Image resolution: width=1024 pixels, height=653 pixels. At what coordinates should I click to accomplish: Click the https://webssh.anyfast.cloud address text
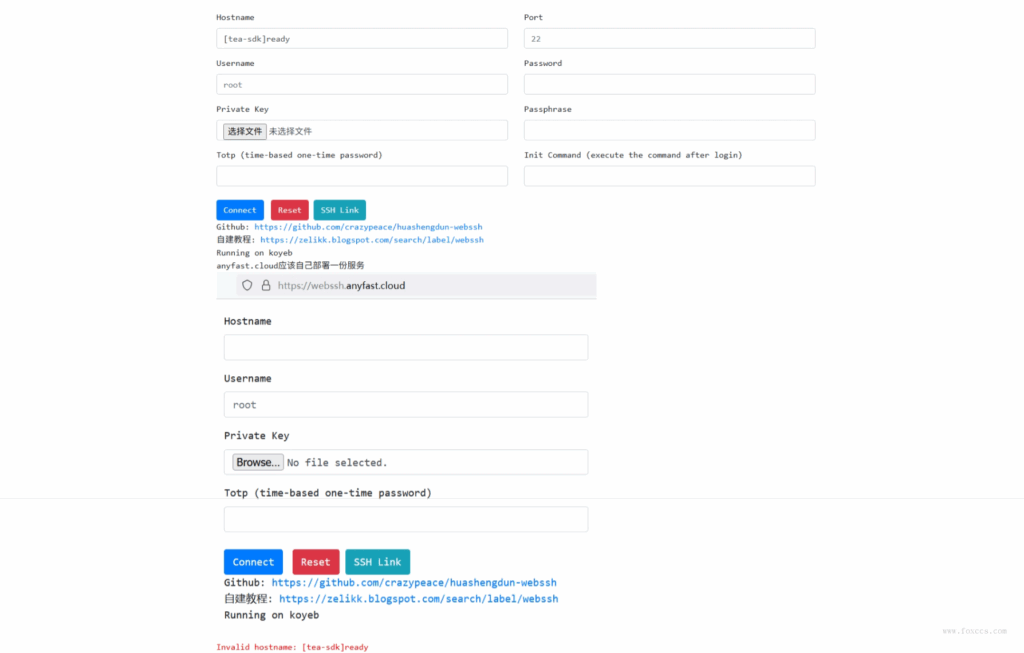342,285
